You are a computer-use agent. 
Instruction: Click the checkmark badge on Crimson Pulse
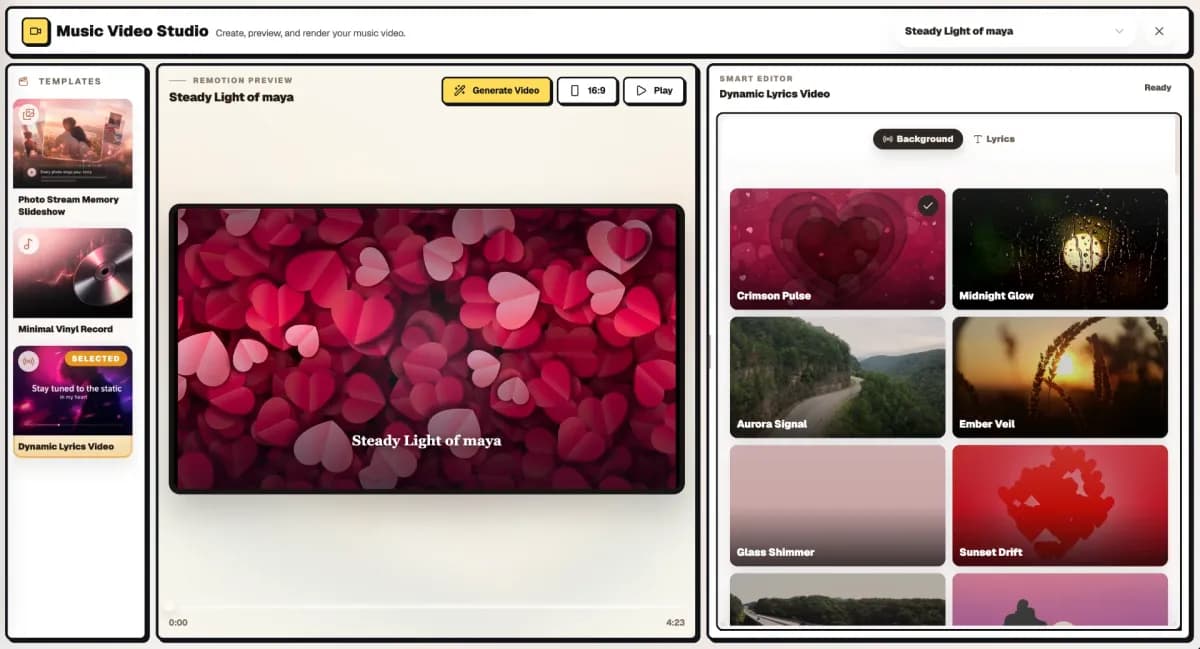(x=928, y=205)
